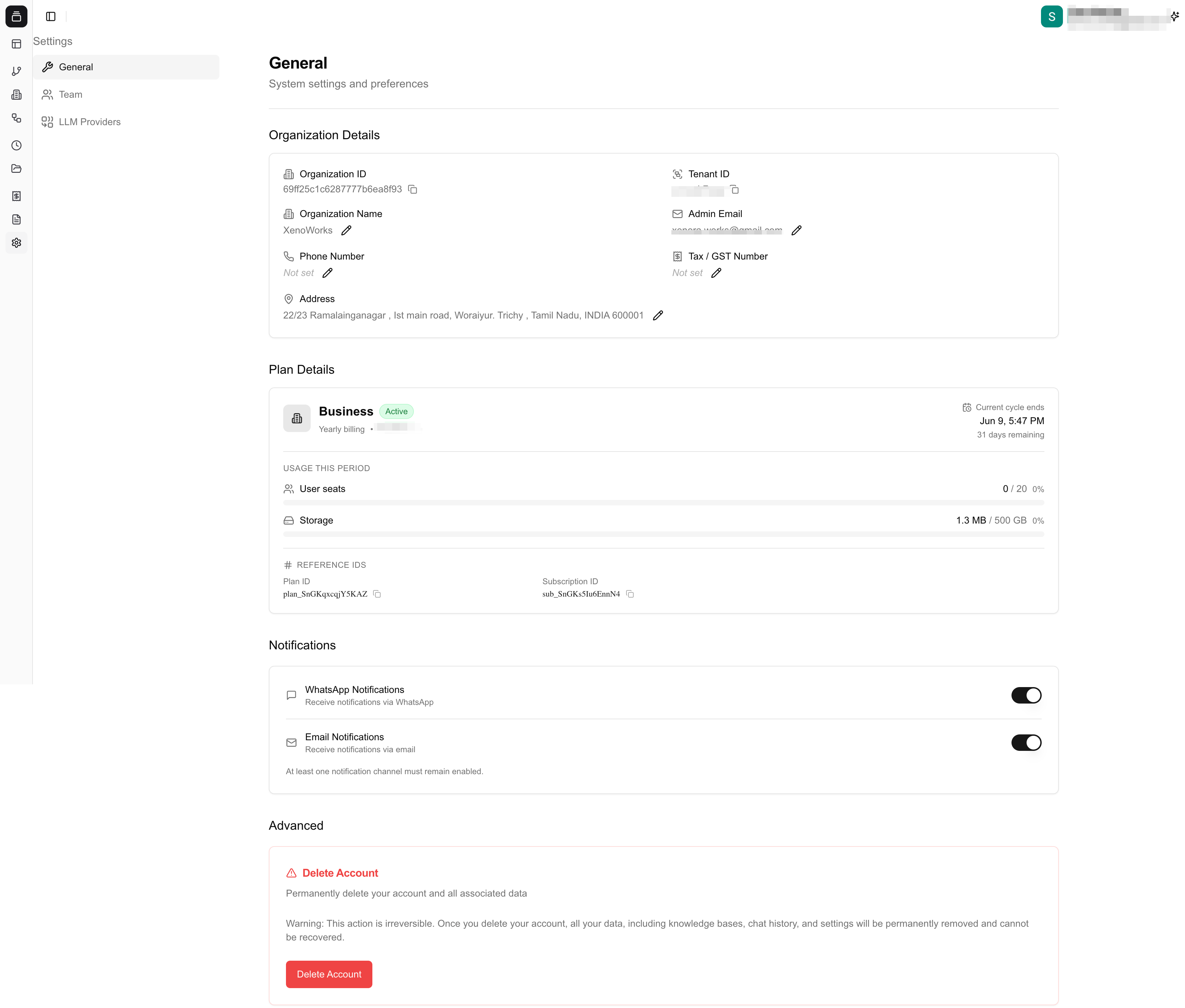
Task: Copy the Plan ID
Action: tap(377, 594)
